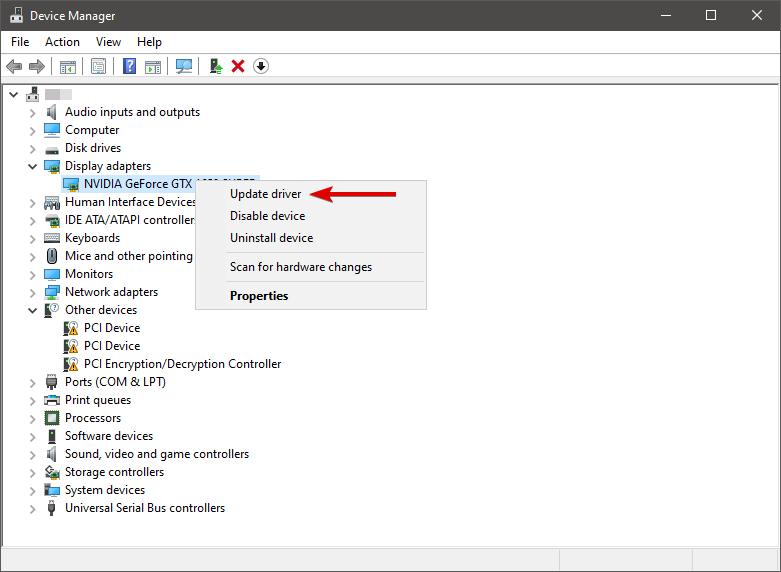Open the Action menu
The height and width of the screenshot is (572, 781).
click(62, 42)
